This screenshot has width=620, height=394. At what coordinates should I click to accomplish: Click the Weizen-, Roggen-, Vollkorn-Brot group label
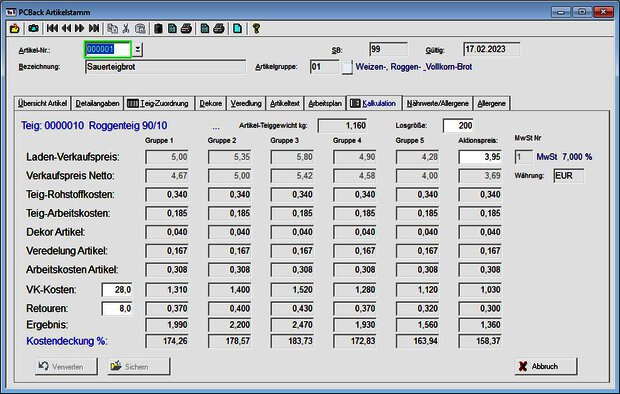[414, 67]
